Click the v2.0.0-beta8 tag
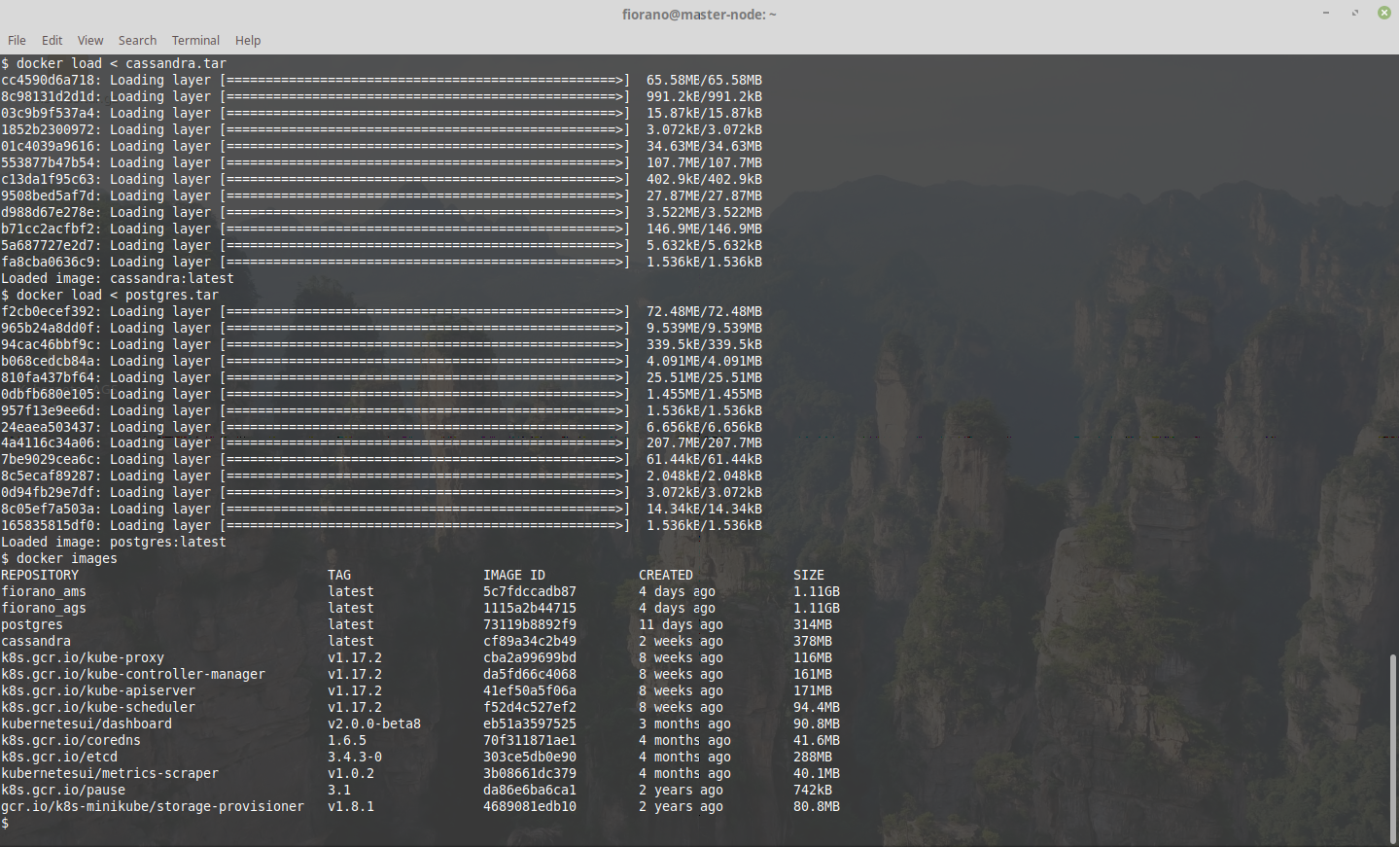 374,723
